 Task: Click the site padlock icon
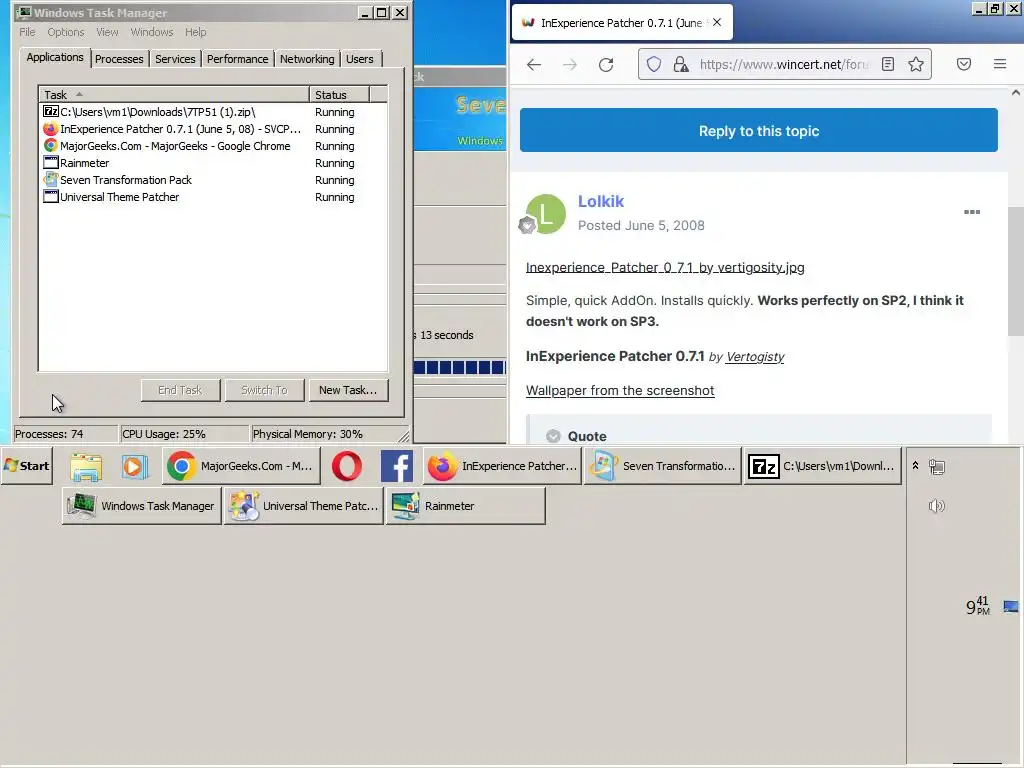click(680, 64)
